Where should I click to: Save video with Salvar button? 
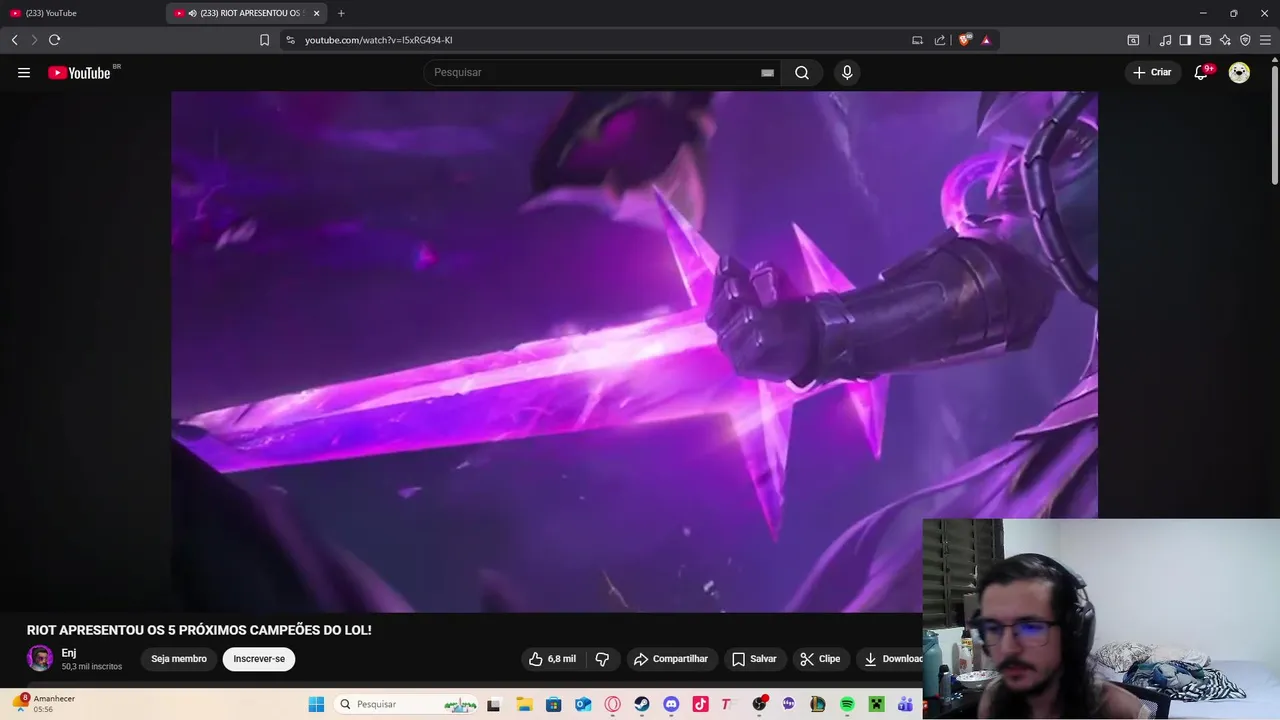point(754,659)
